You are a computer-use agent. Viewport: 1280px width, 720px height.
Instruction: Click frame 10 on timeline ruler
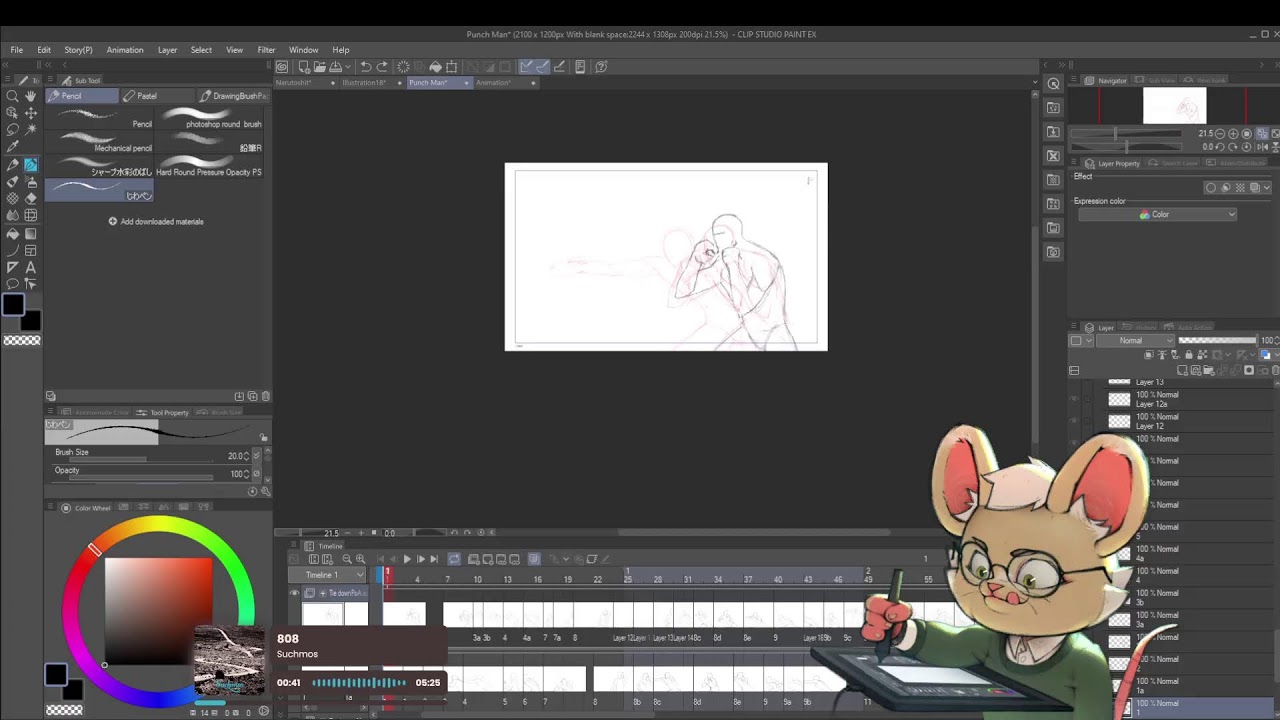[477, 580]
